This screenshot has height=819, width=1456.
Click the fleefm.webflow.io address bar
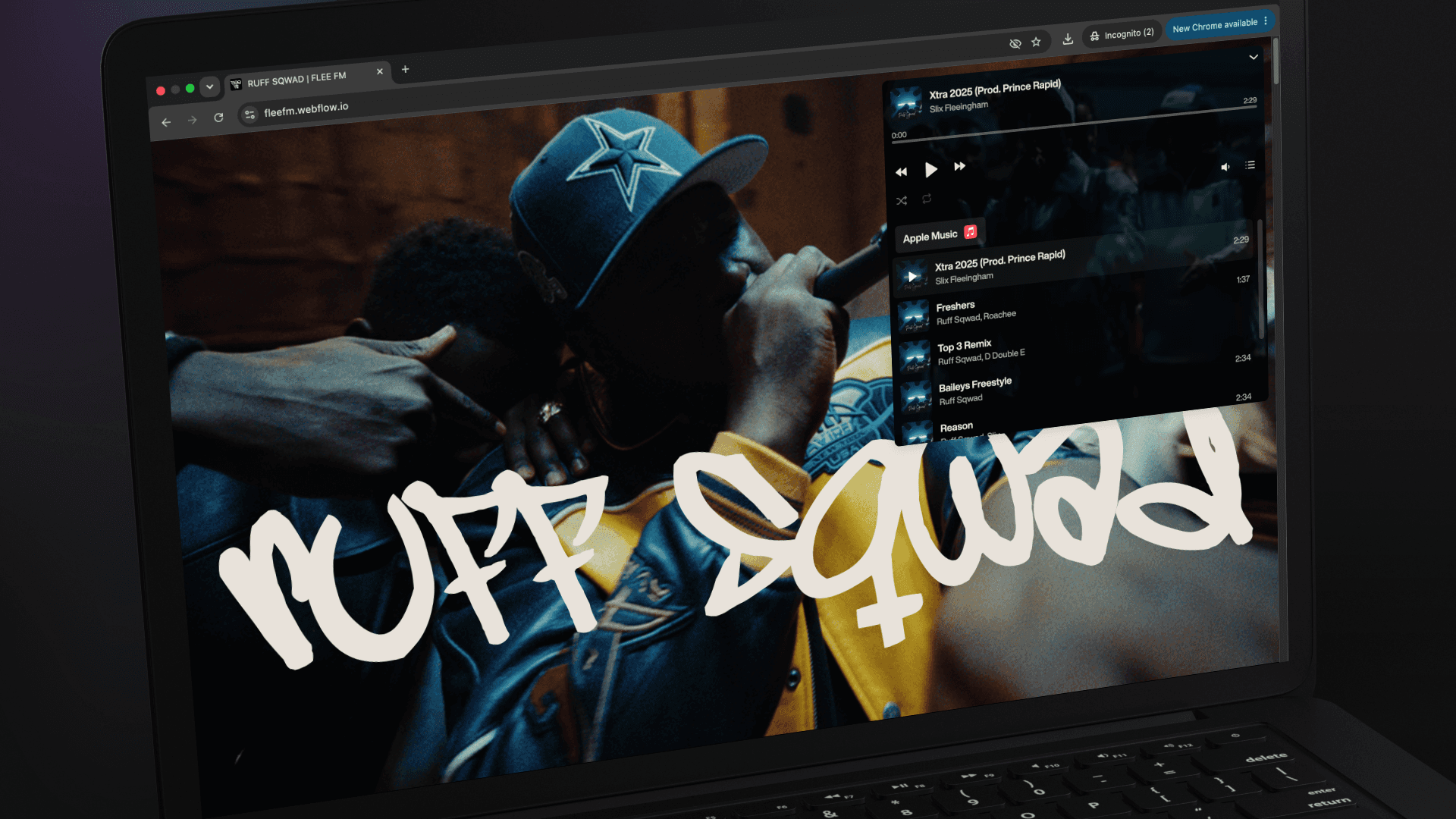[306, 110]
